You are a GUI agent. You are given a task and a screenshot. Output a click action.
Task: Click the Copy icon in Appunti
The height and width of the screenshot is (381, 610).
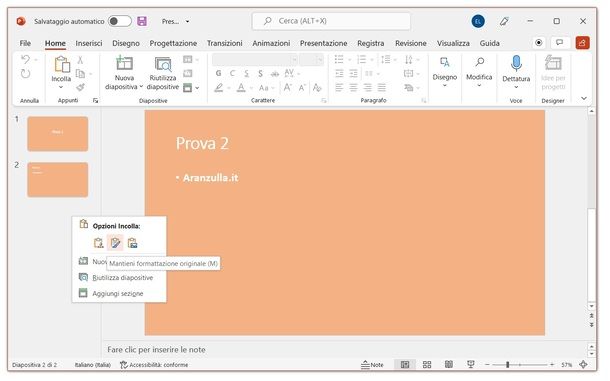[x=80, y=73]
